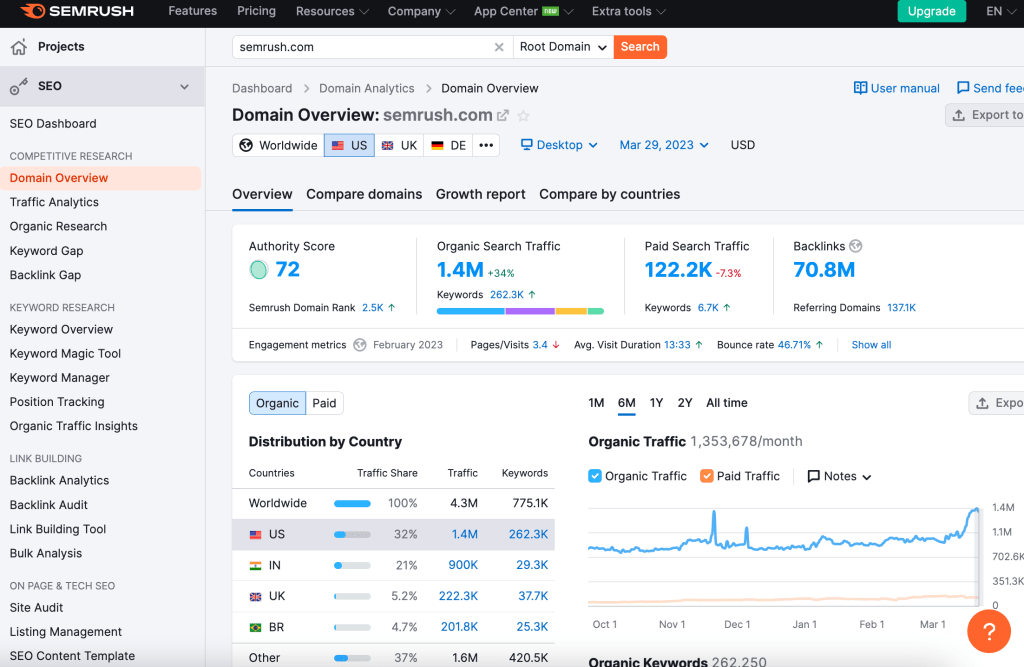Show more countries with ellipsis button
Screen dimensions: 1024x667
[x=486, y=145]
